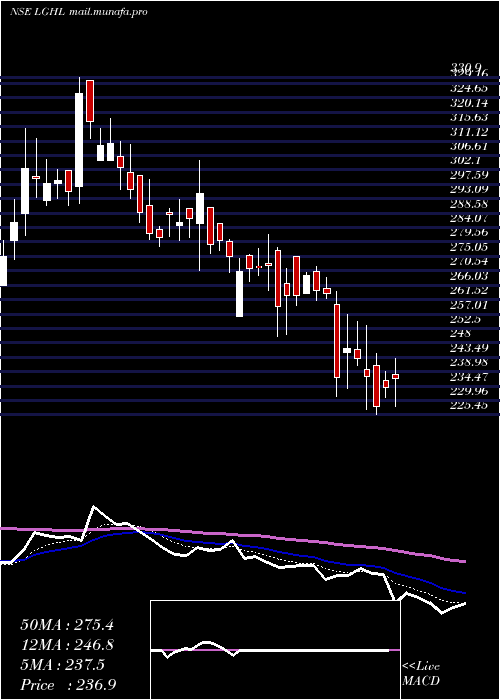The width and height of the screenshot is (500, 700).
Task: Click the 257.01 price axis label
Action: click(470, 304)
